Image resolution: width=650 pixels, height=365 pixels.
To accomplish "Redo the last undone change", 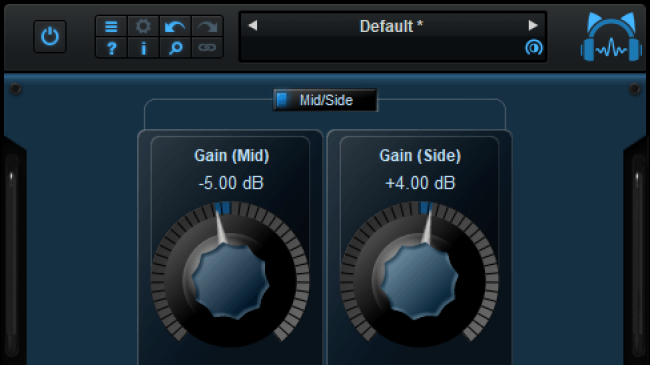I will click(207, 27).
